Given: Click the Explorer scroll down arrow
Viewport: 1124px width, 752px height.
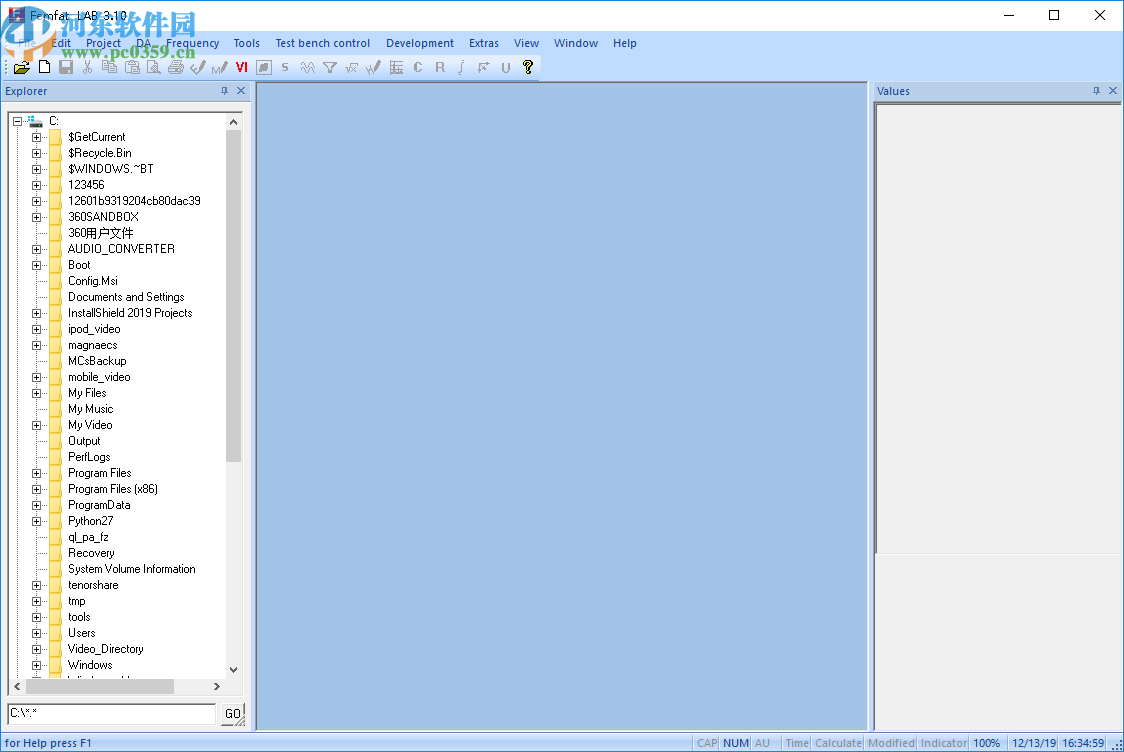Looking at the screenshot, I should point(233,670).
